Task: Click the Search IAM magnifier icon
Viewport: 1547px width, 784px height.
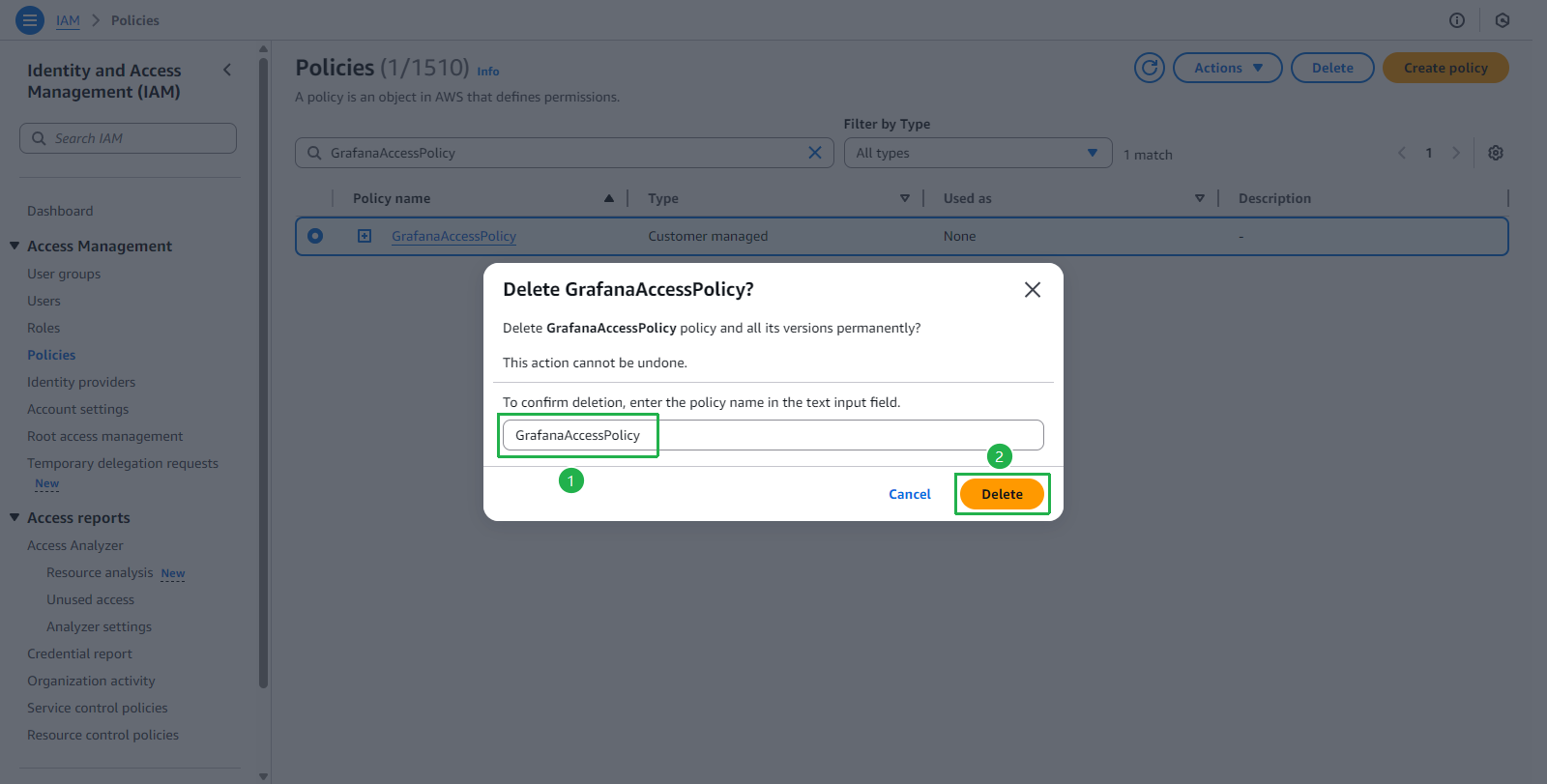Action: (x=39, y=138)
